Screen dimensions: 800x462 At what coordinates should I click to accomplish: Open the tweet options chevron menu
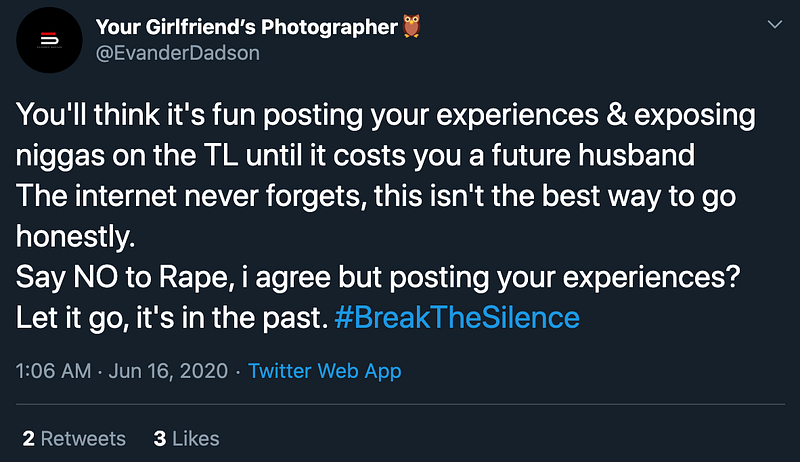[x=773, y=23]
